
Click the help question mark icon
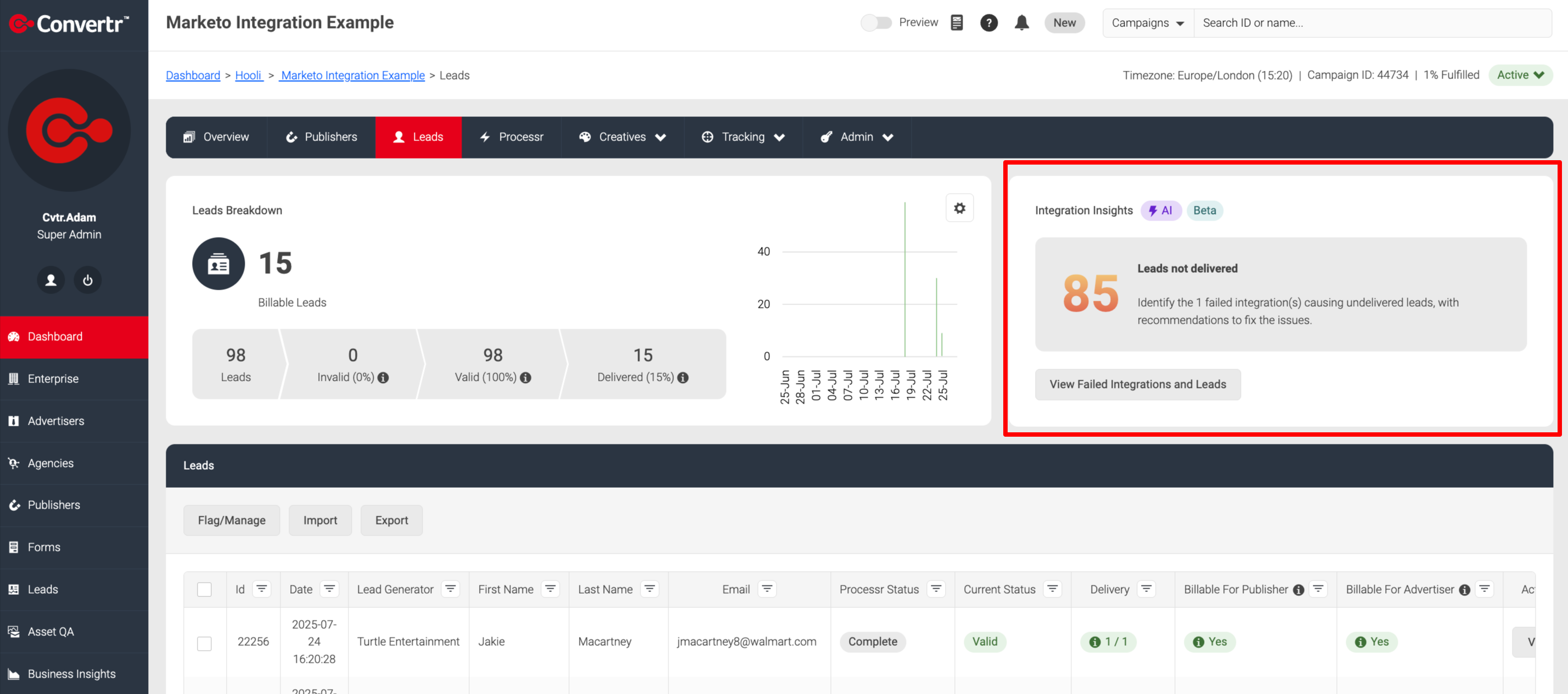989,22
